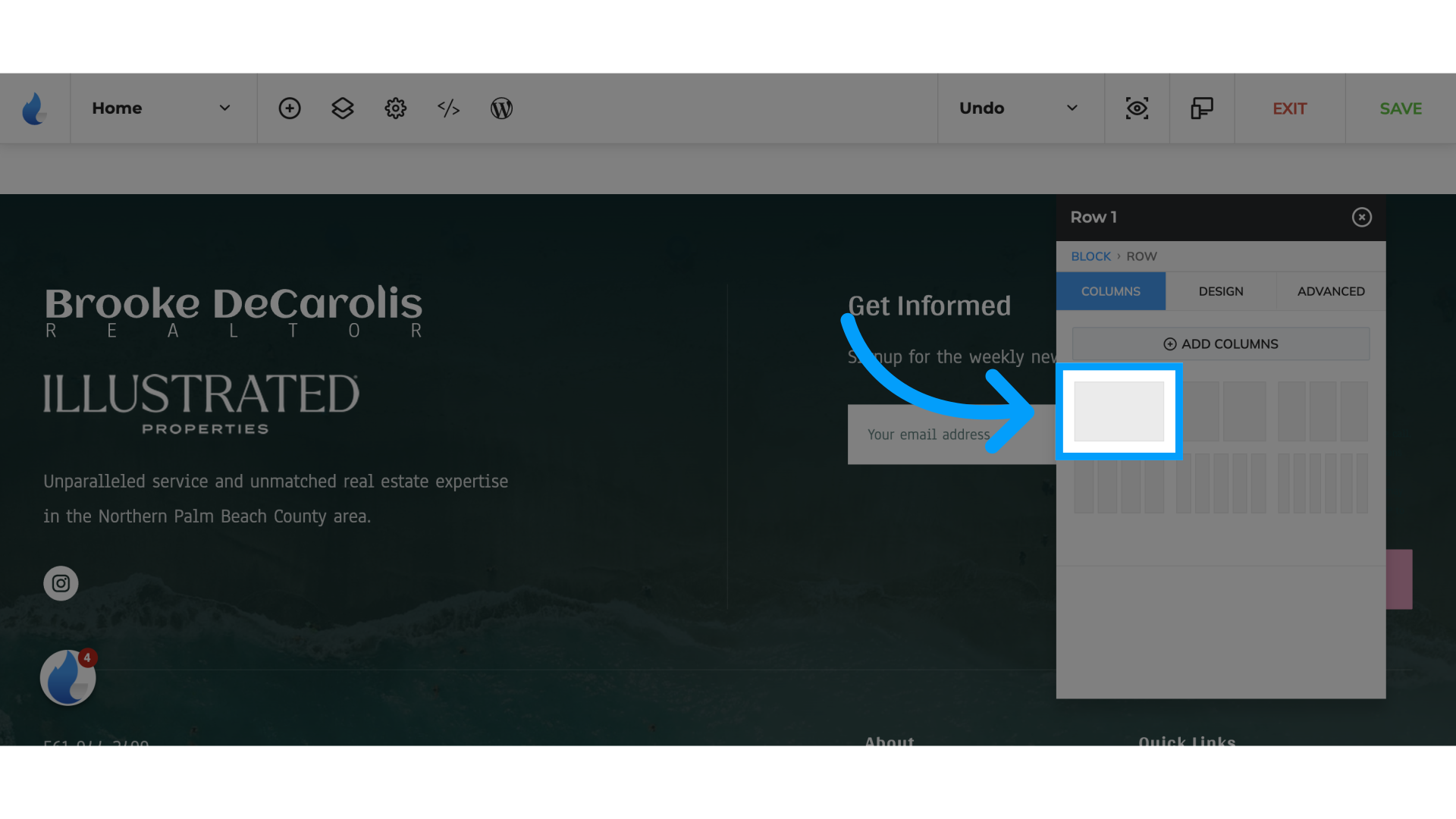Open the code editor icon
Screen dimensions: 1456x819
(x=448, y=108)
